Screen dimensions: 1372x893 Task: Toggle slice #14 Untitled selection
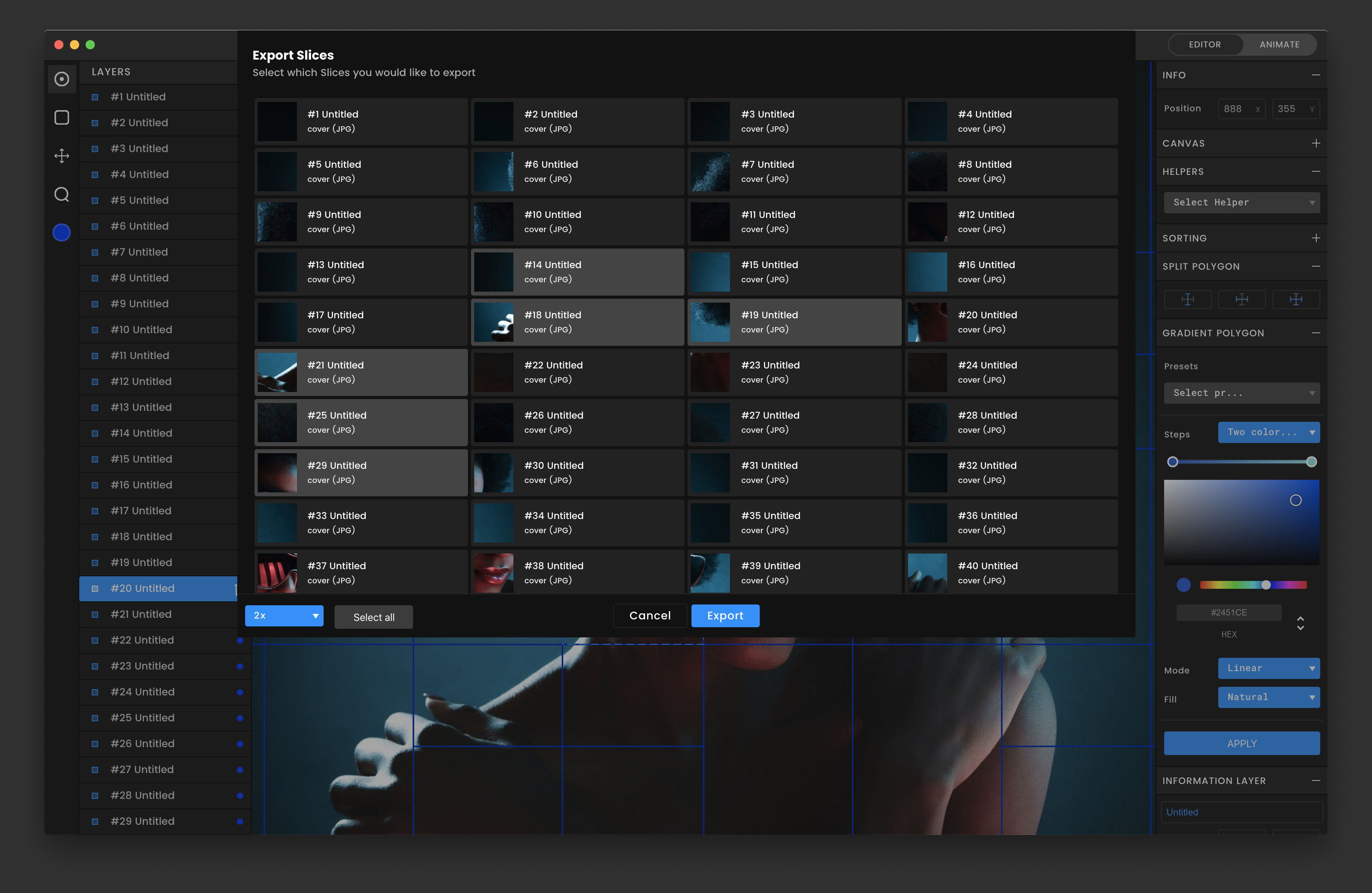[x=578, y=272]
